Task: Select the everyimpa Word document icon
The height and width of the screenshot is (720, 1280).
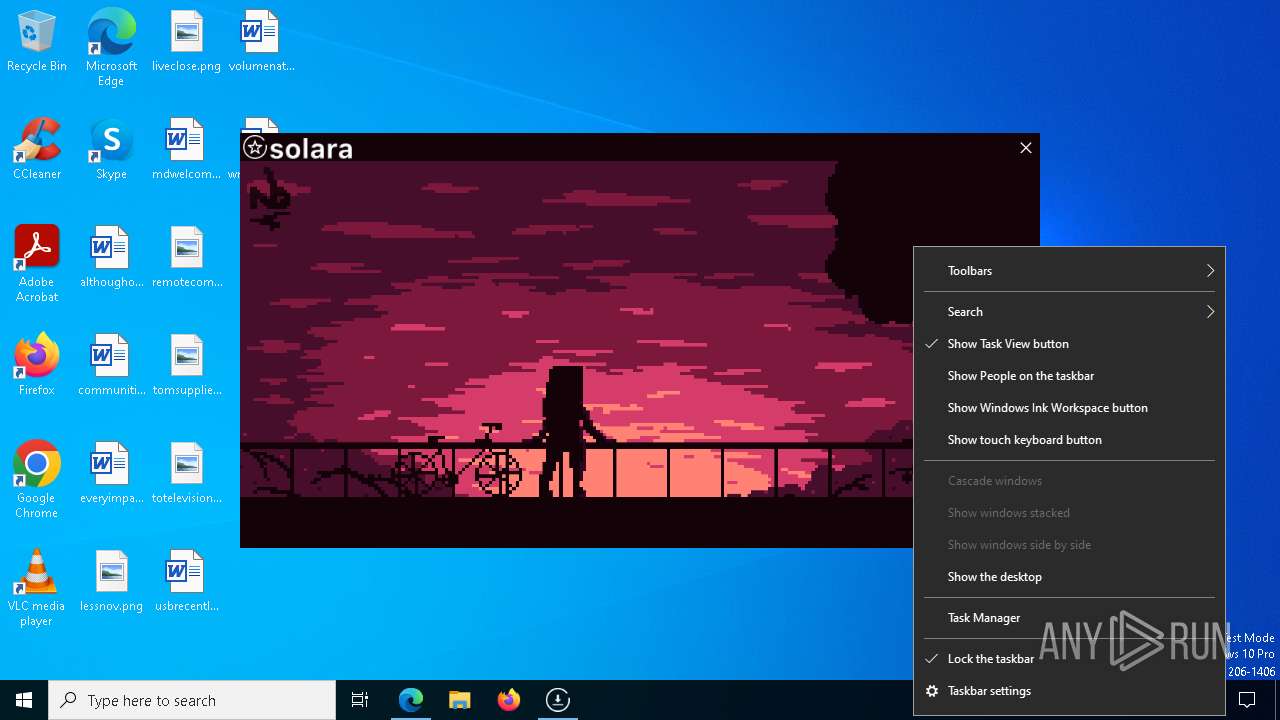Action: point(111,474)
